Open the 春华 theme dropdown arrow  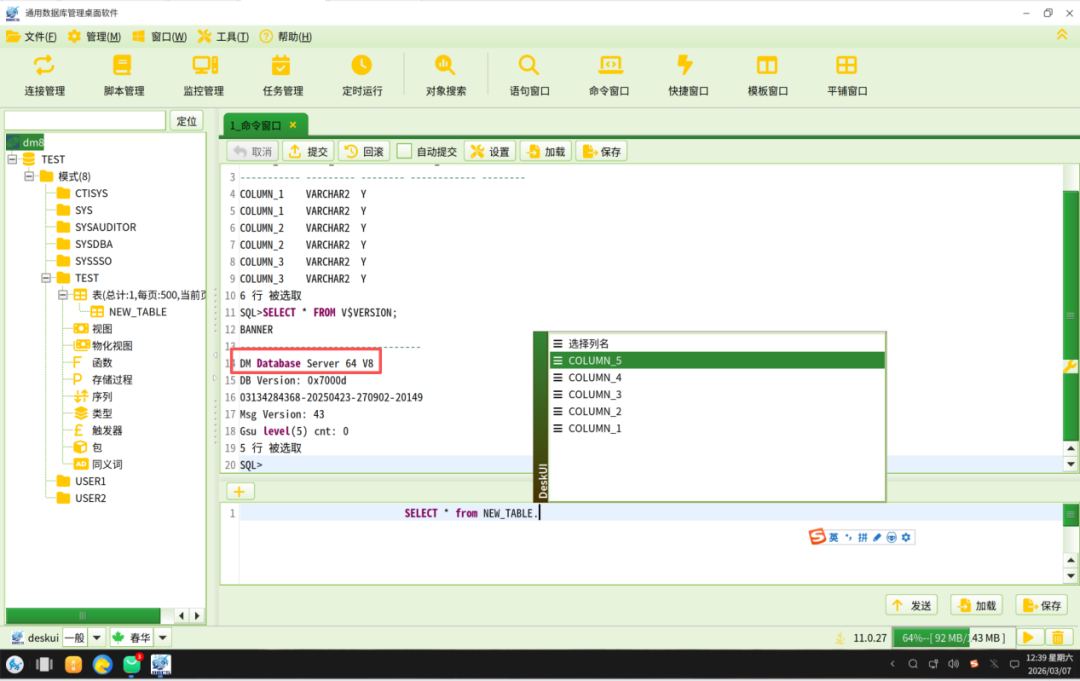[x=163, y=638]
